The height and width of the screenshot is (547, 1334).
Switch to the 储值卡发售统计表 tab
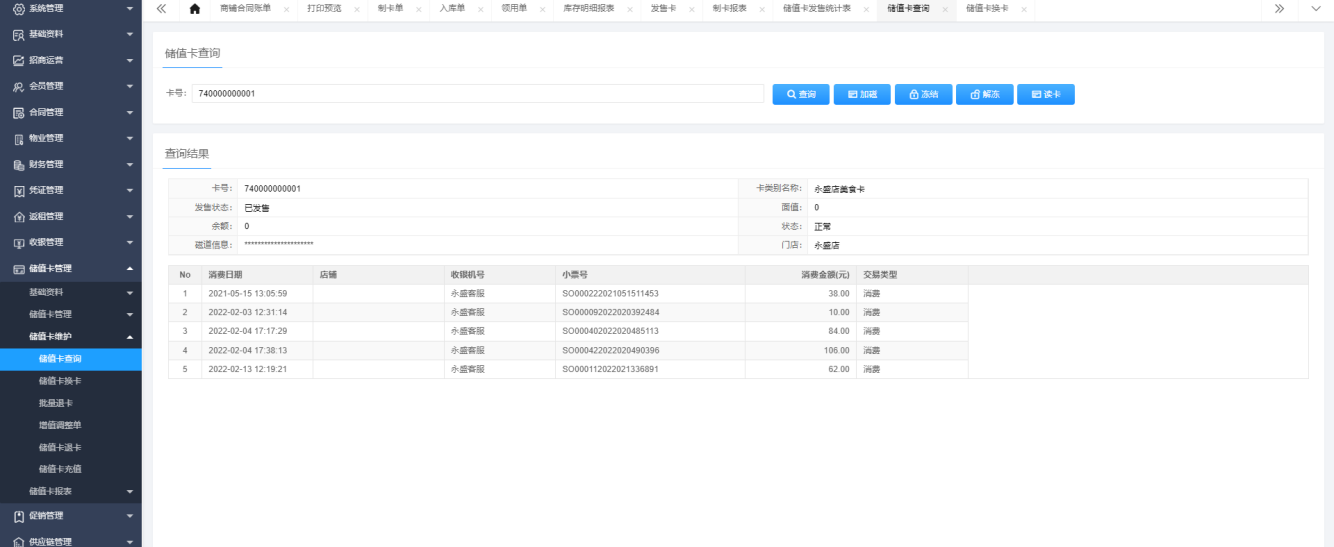[817, 8]
